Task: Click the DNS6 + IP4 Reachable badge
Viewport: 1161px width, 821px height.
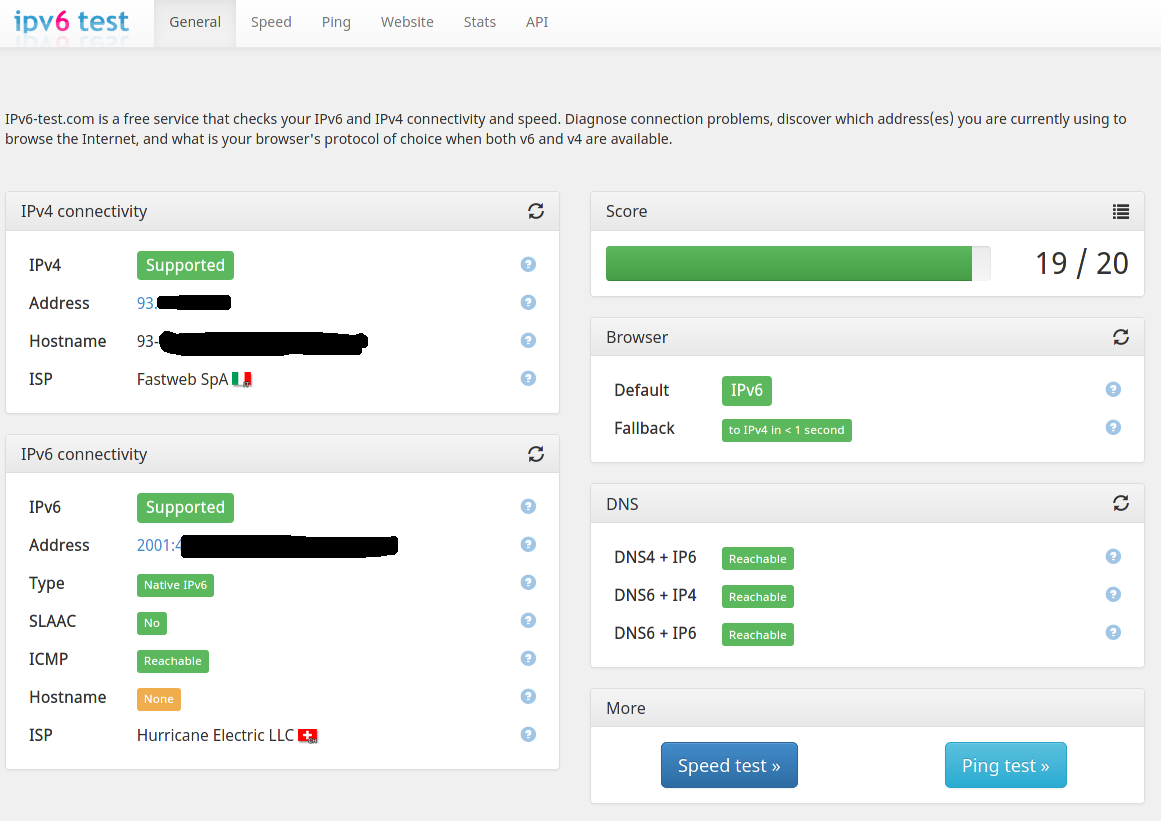Action: tap(757, 597)
